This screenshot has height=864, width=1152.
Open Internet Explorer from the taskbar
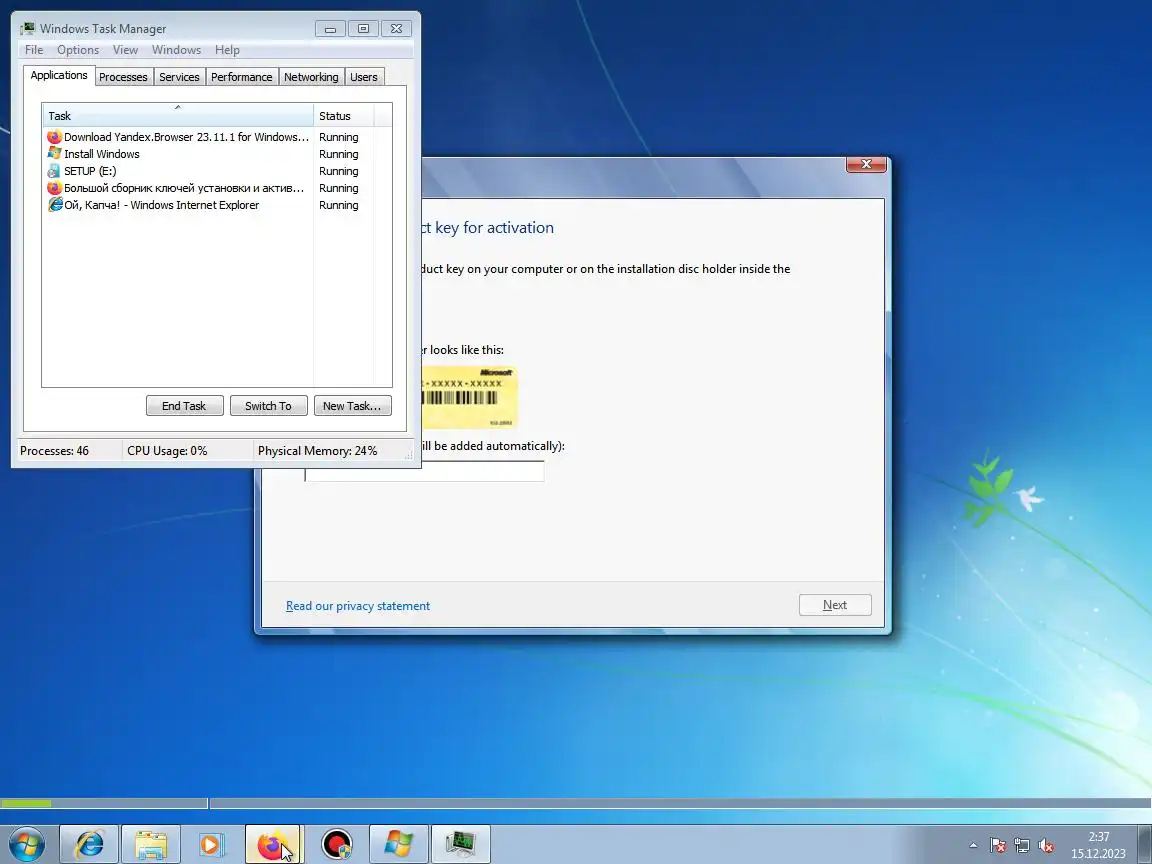[x=88, y=844]
